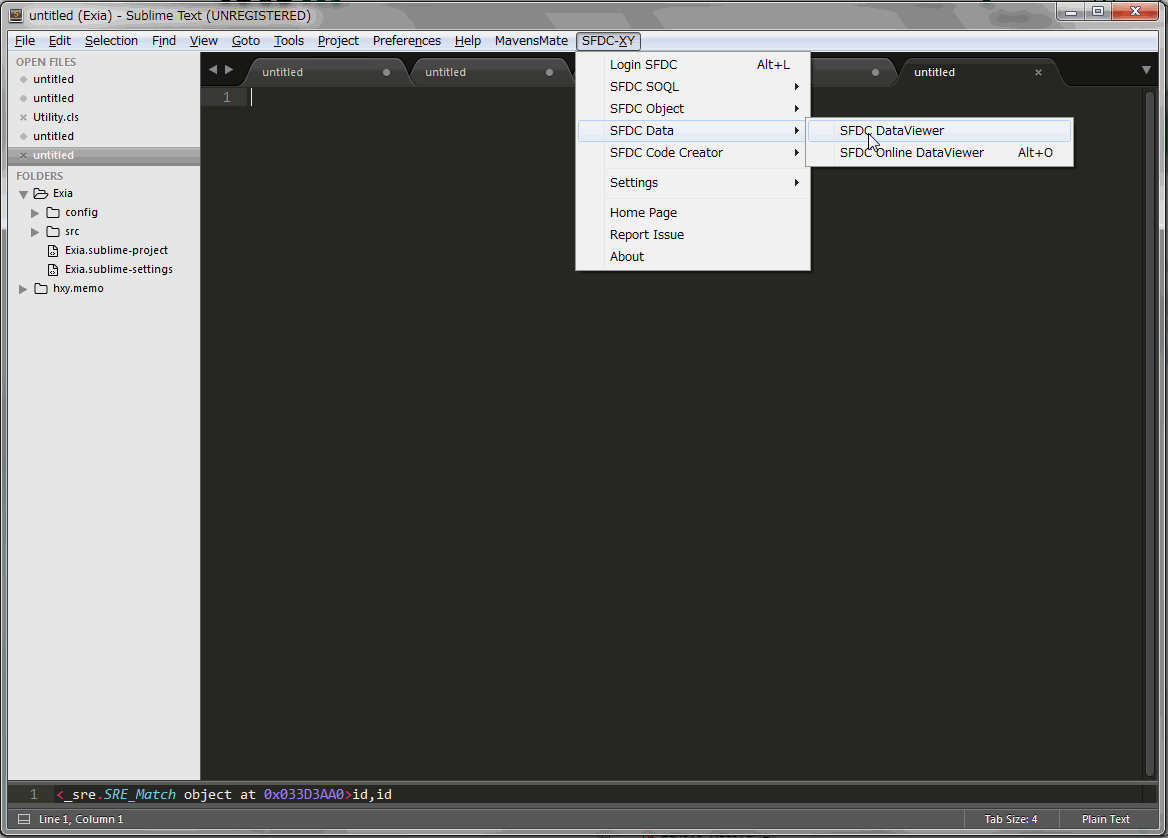1168x838 pixels.
Task: Open the Preferences menu
Action: point(407,41)
